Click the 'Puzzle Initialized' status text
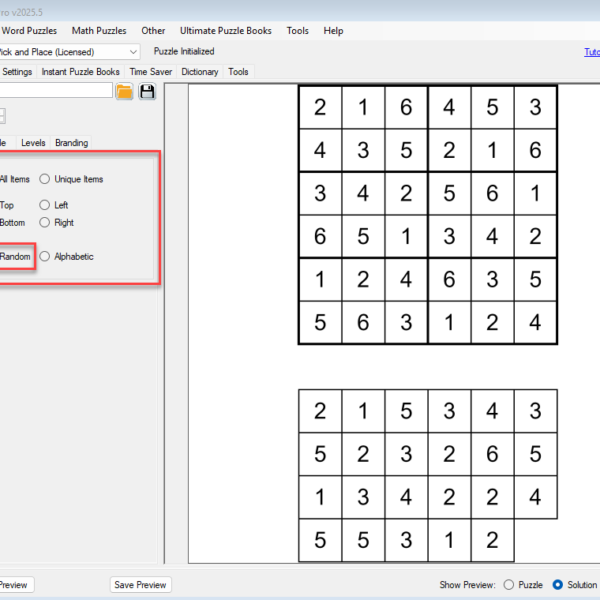Image resolution: width=600 pixels, height=600 pixels. pyautogui.click(x=184, y=51)
